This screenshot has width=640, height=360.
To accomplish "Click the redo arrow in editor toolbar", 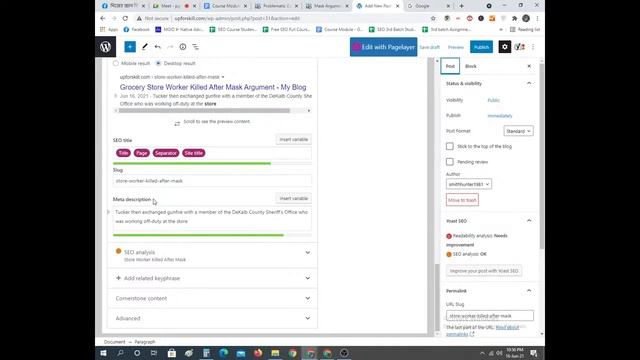I will click(170, 47).
